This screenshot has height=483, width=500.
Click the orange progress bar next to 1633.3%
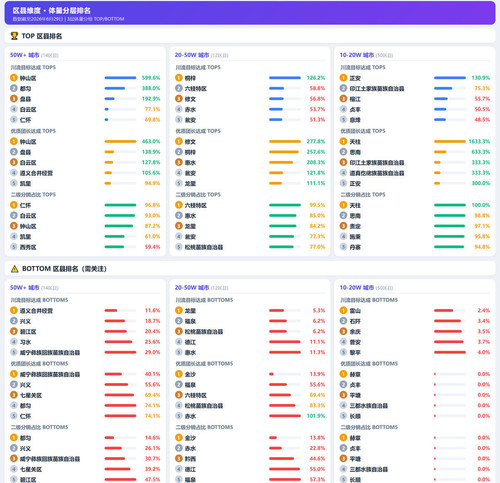450,141
